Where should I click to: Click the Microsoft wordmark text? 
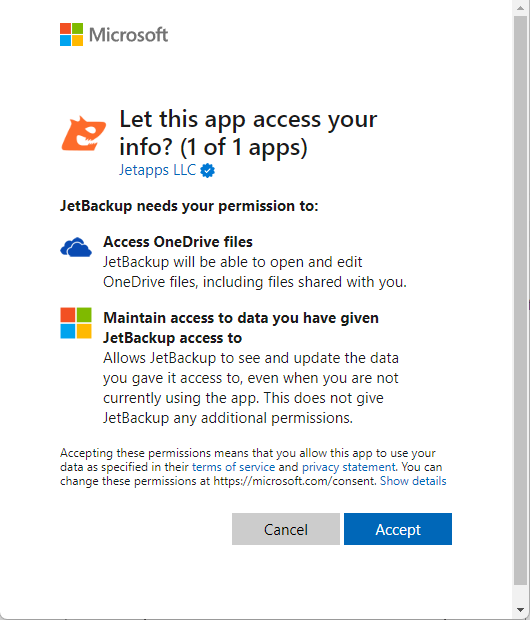click(129, 35)
